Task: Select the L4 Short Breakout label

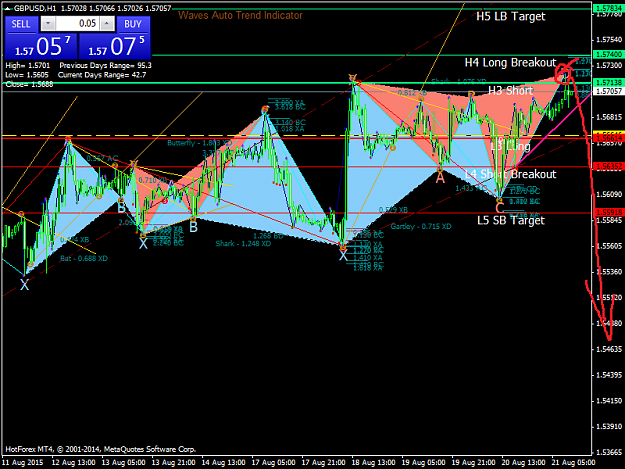Action: pyautogui.click(x=511, y=174)
